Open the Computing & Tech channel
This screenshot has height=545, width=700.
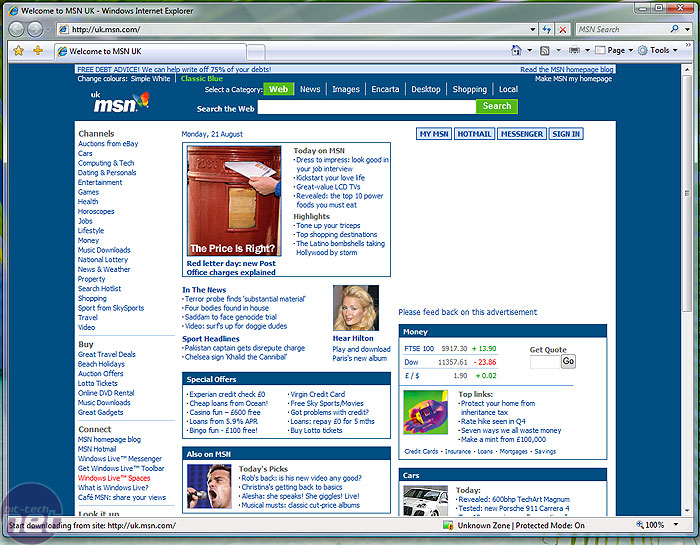coord(106,163)
